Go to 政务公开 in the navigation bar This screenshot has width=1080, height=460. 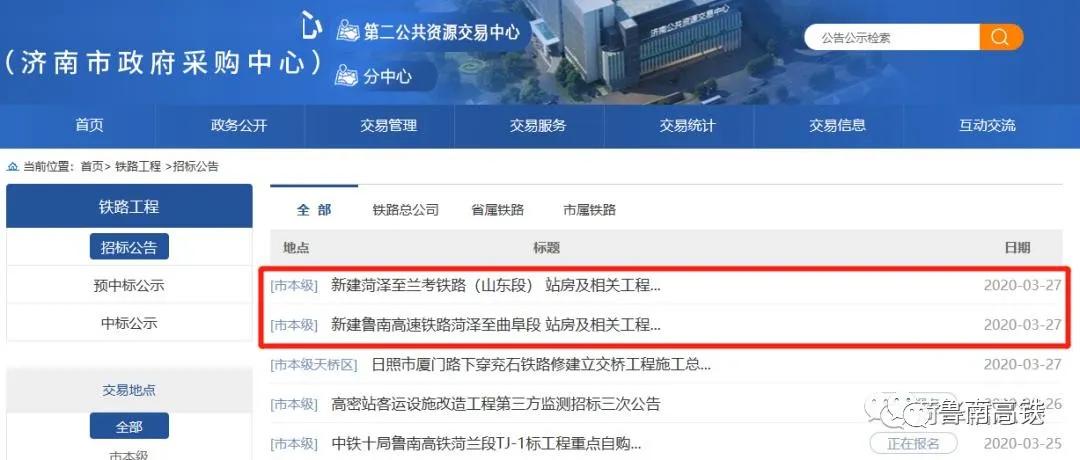click(x=239, y=125)
